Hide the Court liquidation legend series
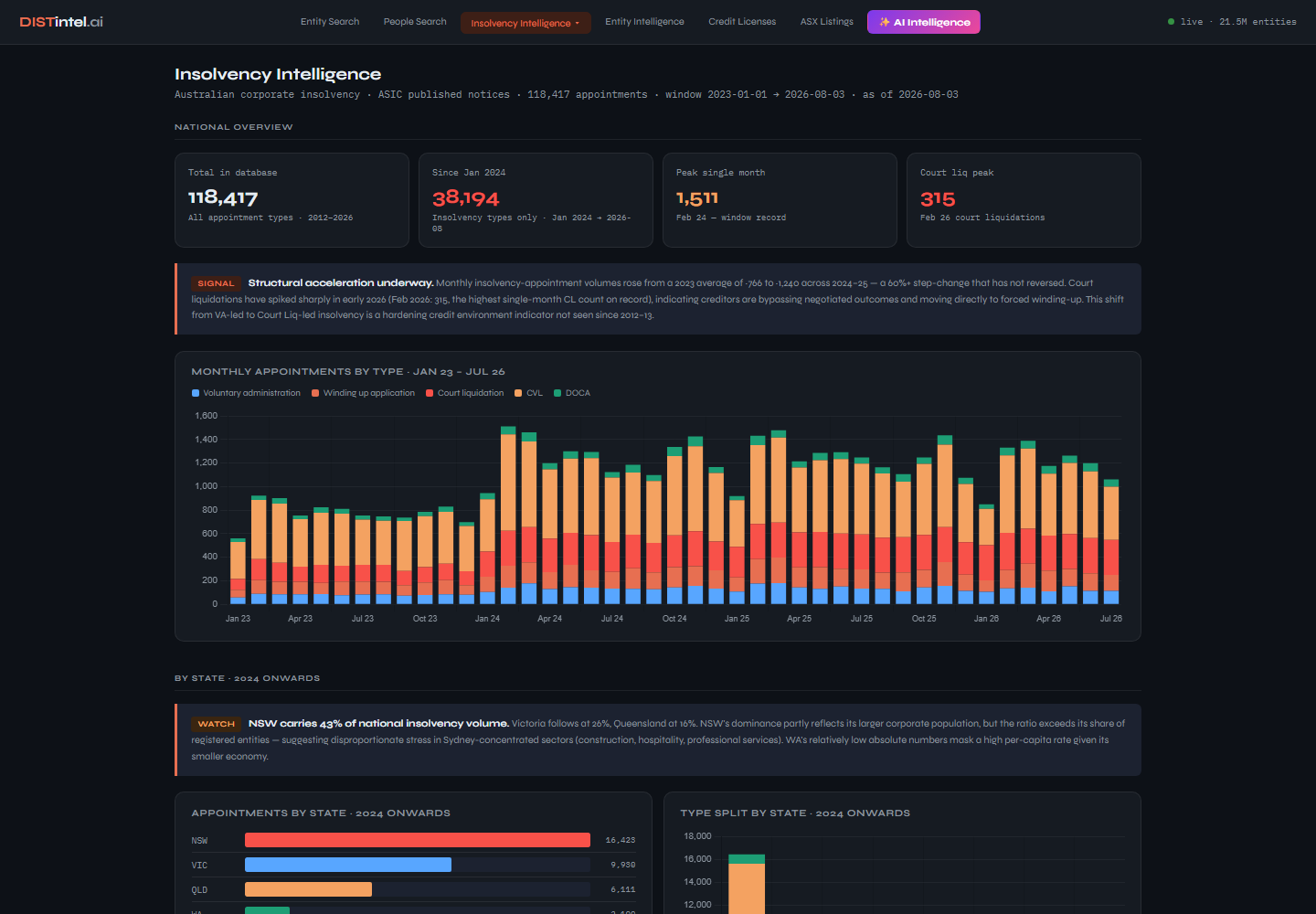The width and height of the screenshot is (1316, 914). (464, 393)
